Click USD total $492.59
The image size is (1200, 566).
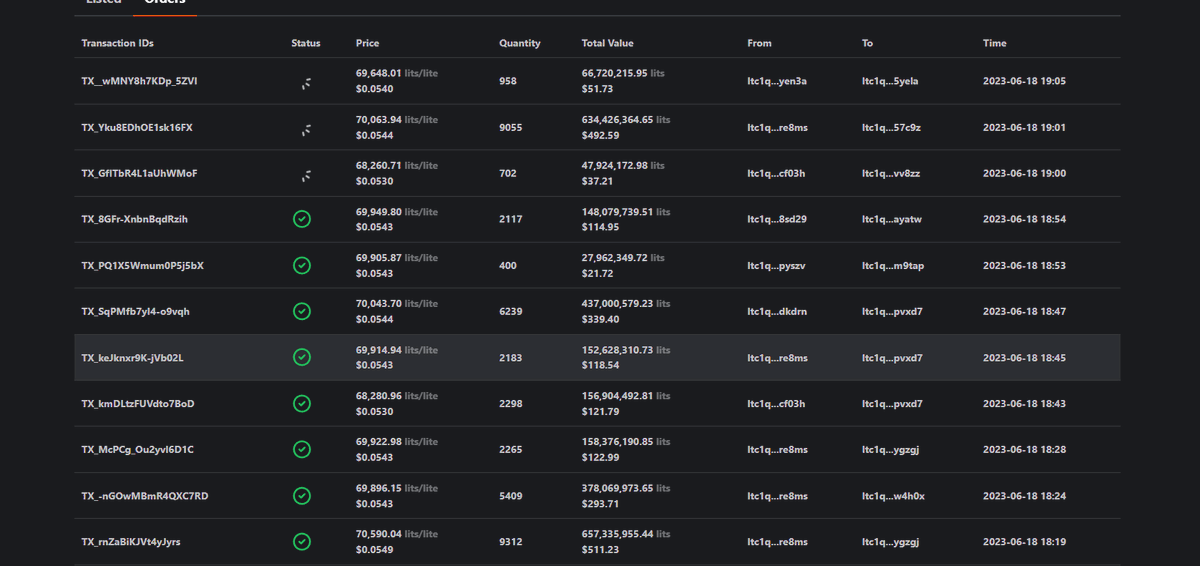pyautogui.click(x=600, y=135)
